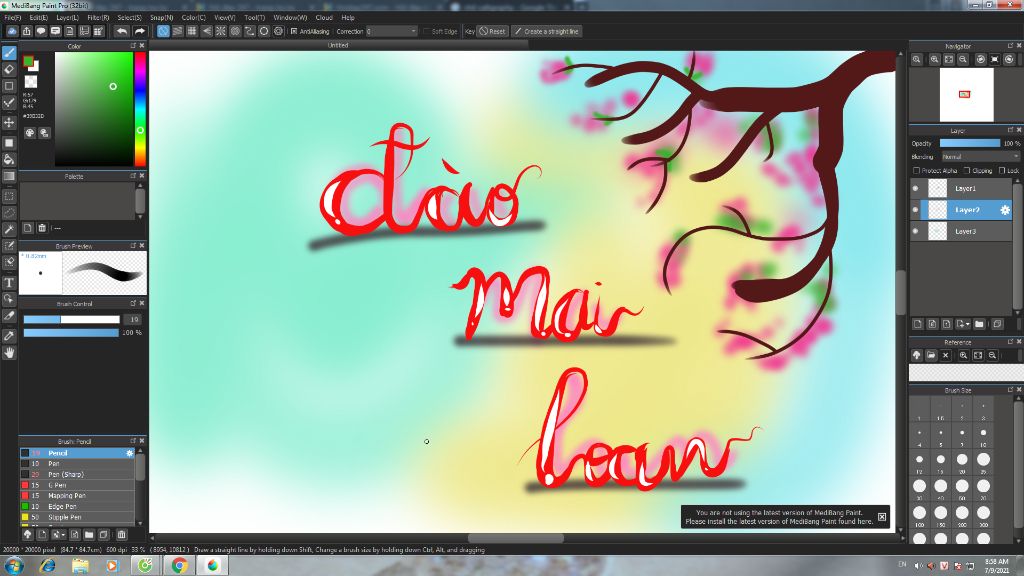
Task: Click the foreground color swatch
Action: point(28,61)
